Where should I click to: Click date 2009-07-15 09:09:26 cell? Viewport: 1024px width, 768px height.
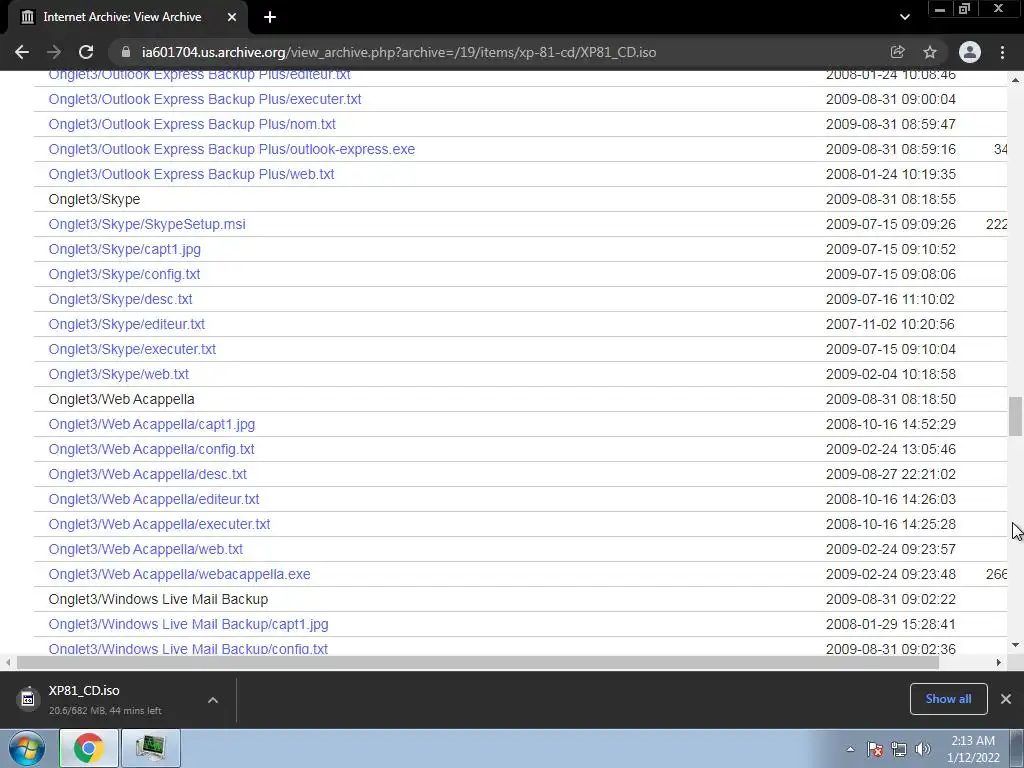[x=891, y=224]
